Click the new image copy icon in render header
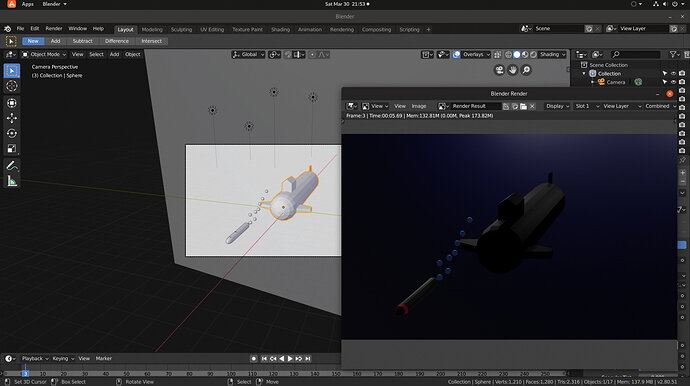The width and height of the screenshot is (690, 386). point(514,106)
